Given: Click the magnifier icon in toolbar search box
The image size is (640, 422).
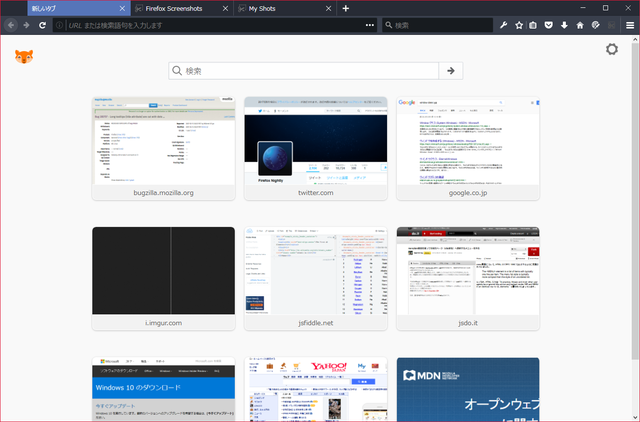Looking at the screenshot, I should pos(389,25).
